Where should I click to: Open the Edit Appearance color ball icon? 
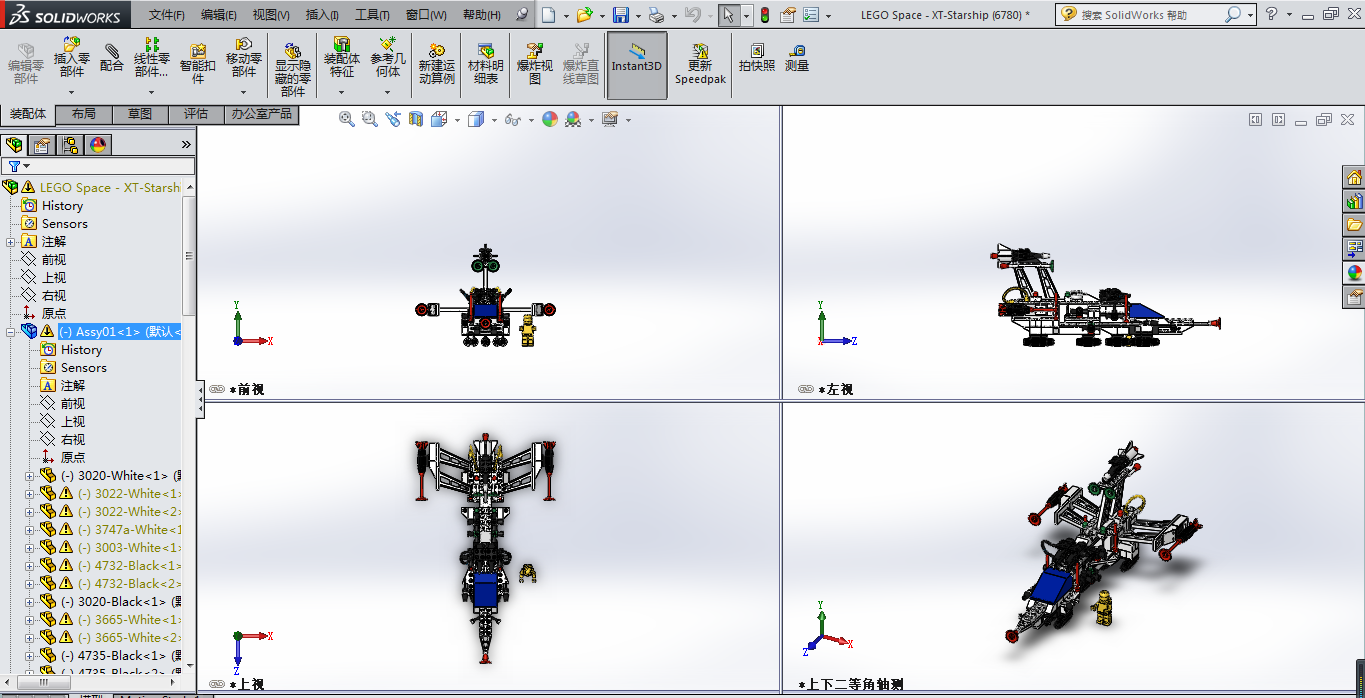pyautogui.click(x=550, y=119)
